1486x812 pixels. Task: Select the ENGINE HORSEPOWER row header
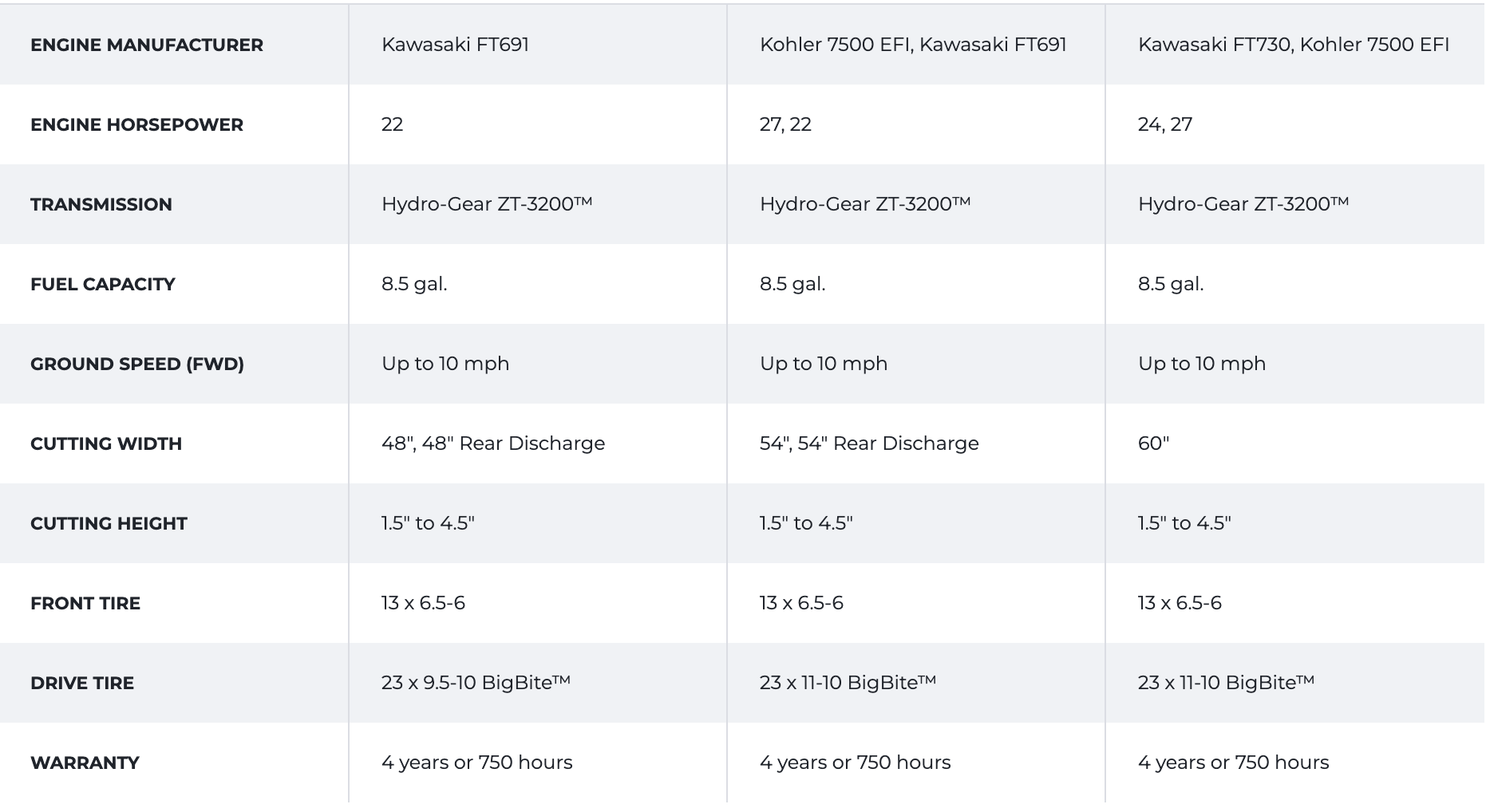[136, 124]
